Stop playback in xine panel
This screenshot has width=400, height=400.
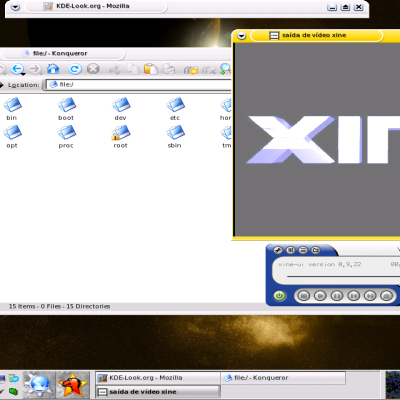click(x=303, y=296)
